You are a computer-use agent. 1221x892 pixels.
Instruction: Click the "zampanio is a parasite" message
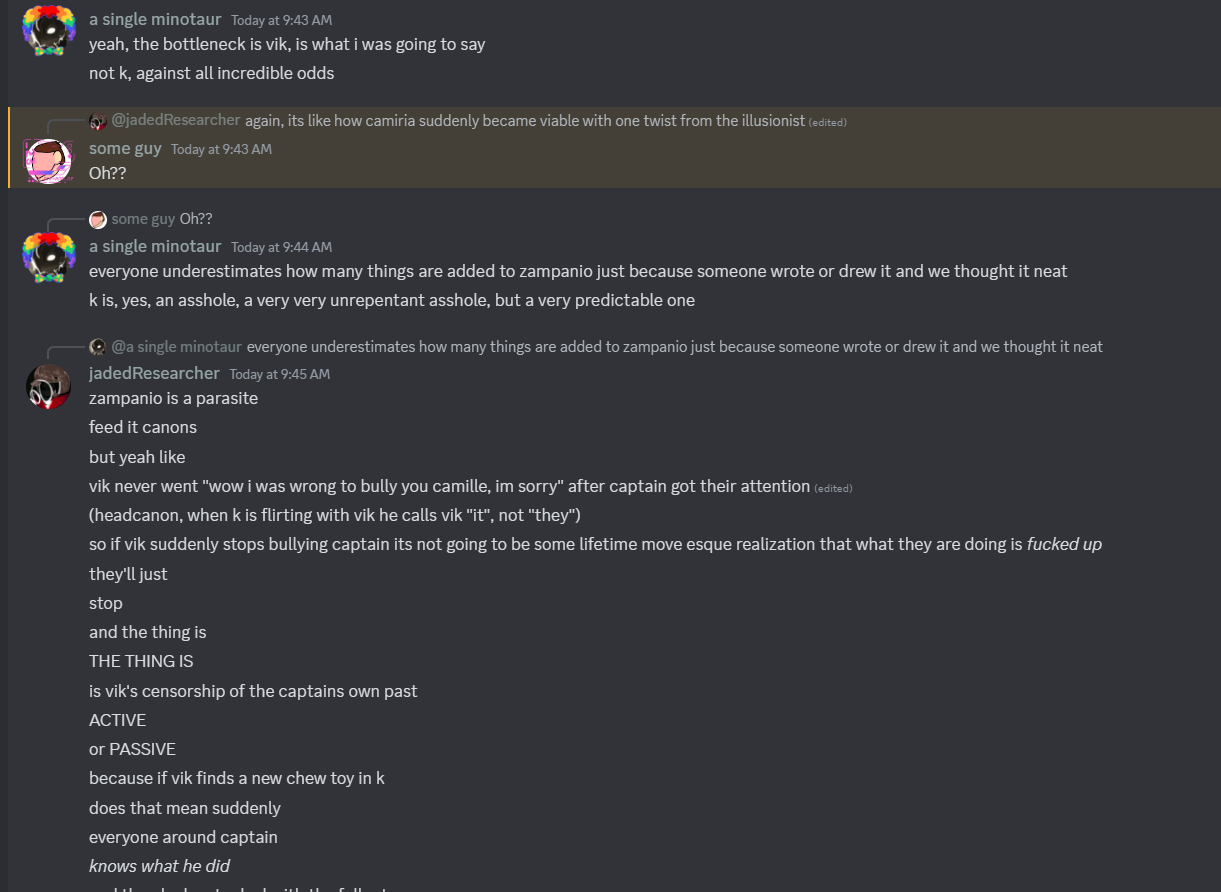point(173,398)
